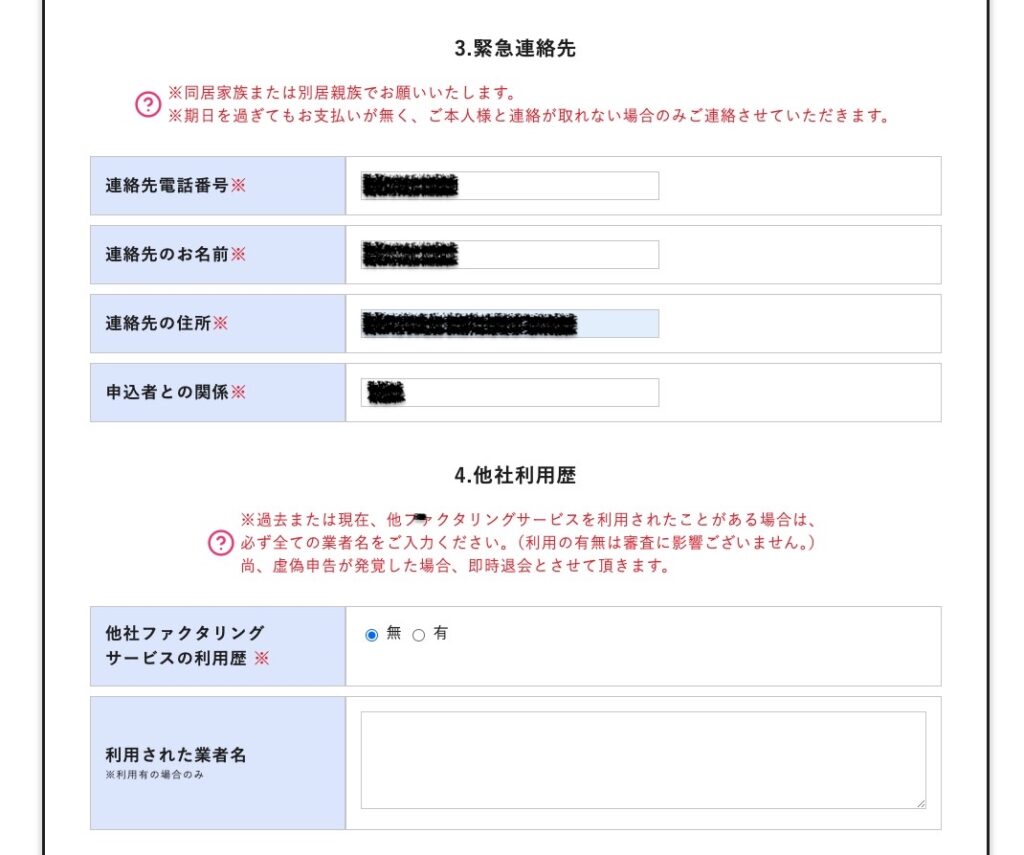
Task: Click the 連絡先電話番号 field label
Action: [x=167, y=186]
